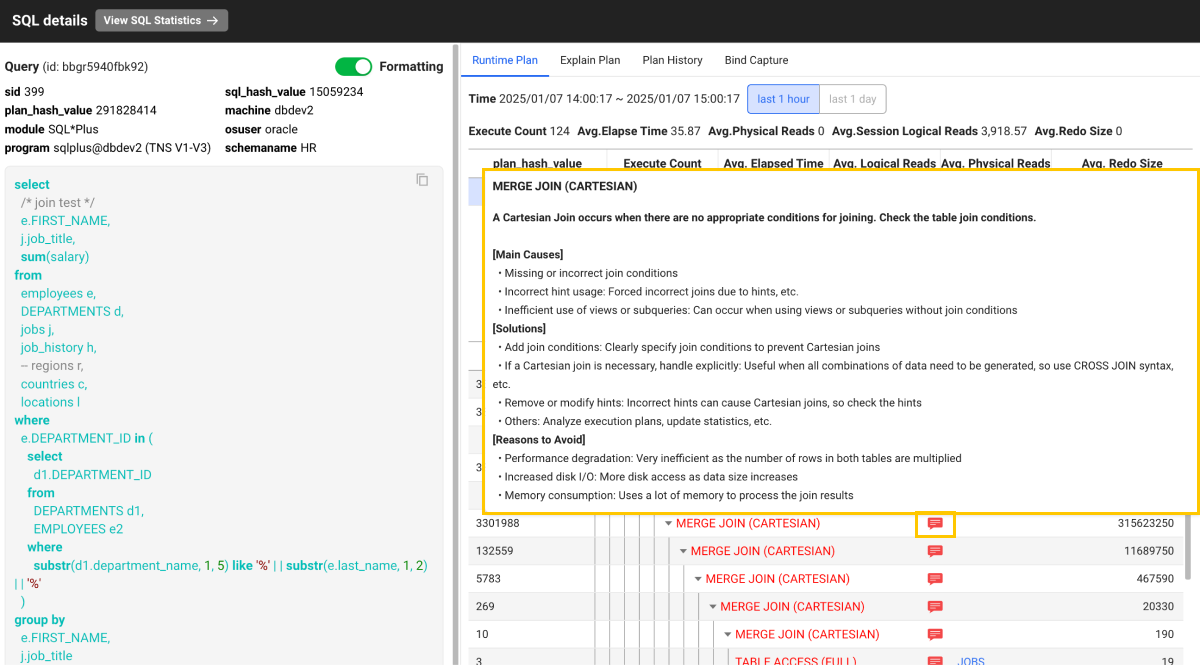Collapse MERGE JOIN node in 269 row

713,607
